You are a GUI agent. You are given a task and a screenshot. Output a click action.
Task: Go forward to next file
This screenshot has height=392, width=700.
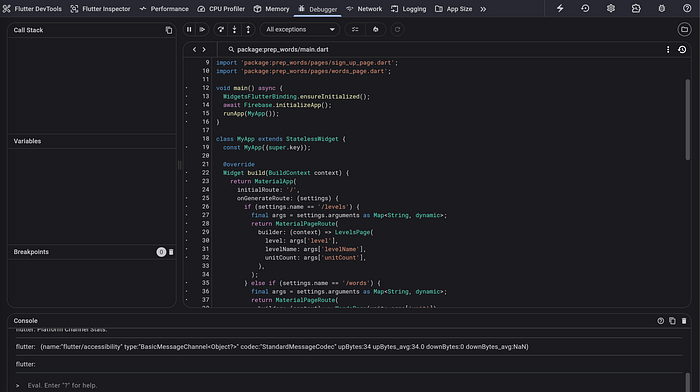[x=204, y=50]
